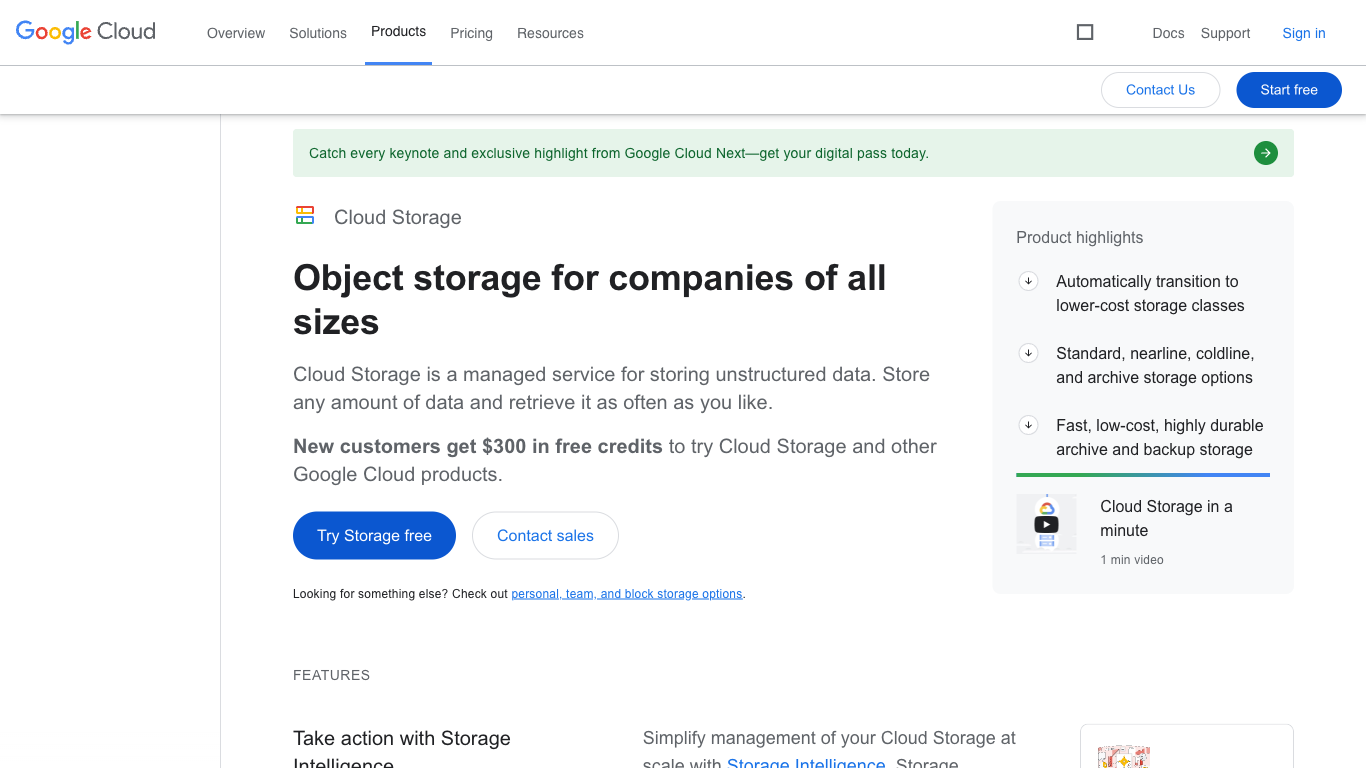This screenshot has height=768, width=1366.
Task: Open the Solutions menu
Action: (318, 33)
